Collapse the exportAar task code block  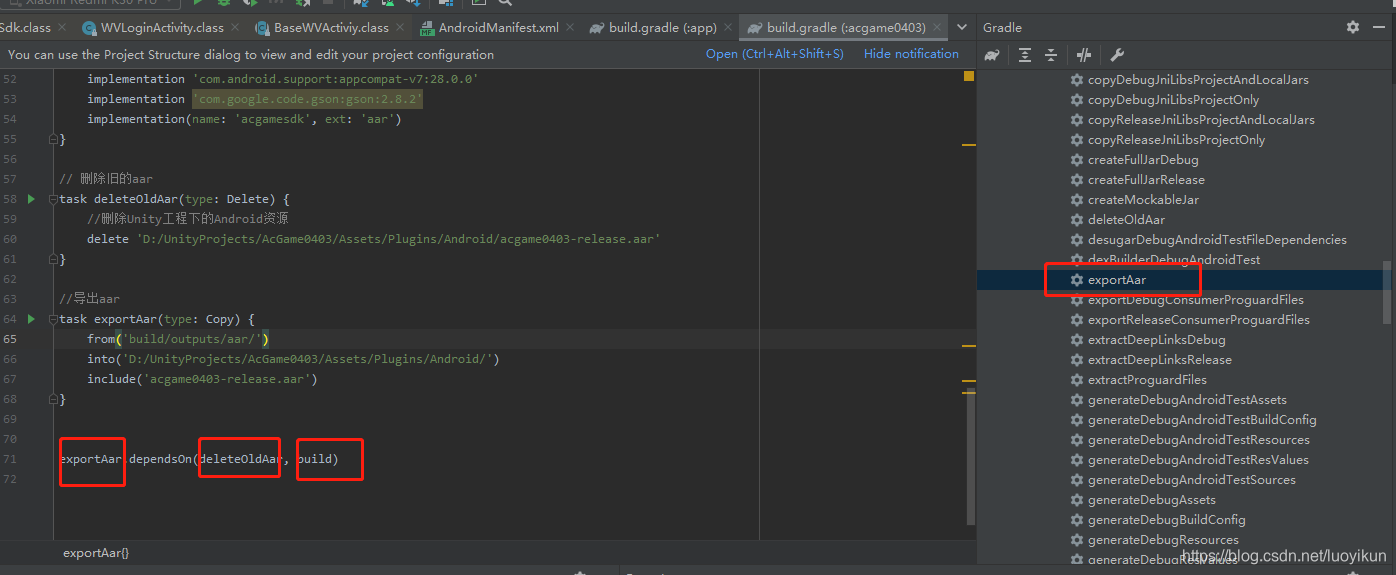point(53,319)
